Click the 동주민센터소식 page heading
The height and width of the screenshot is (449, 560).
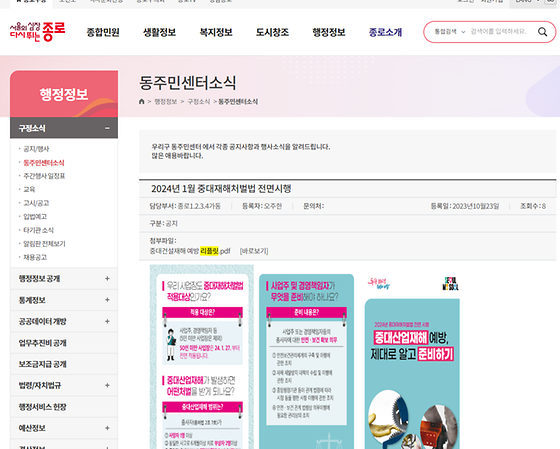188,83
